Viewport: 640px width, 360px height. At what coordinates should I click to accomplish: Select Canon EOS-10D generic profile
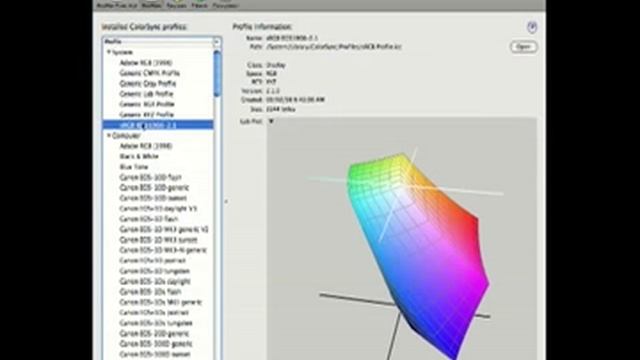[154, 188]
